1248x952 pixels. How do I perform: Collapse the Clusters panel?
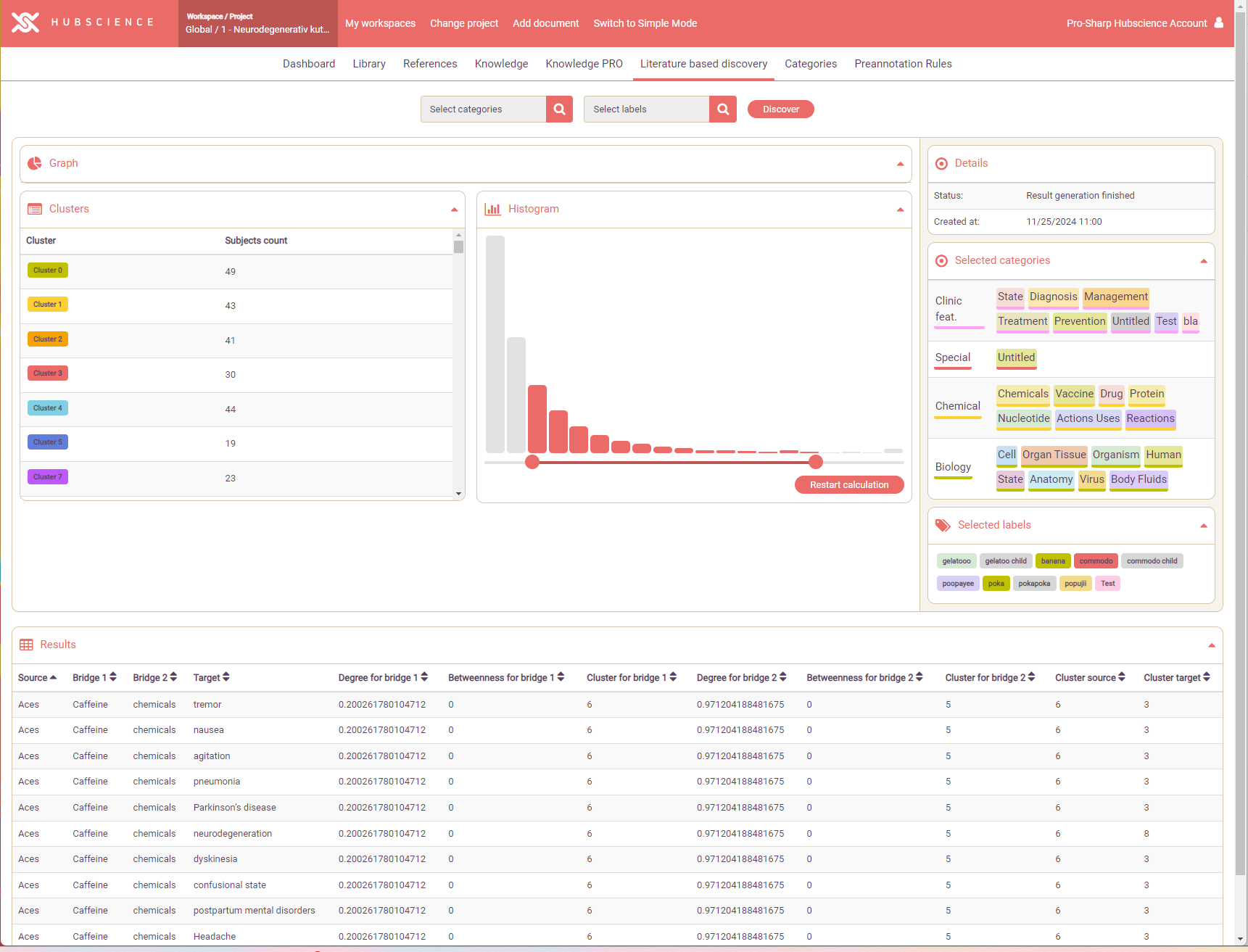(x=454, y=210)
